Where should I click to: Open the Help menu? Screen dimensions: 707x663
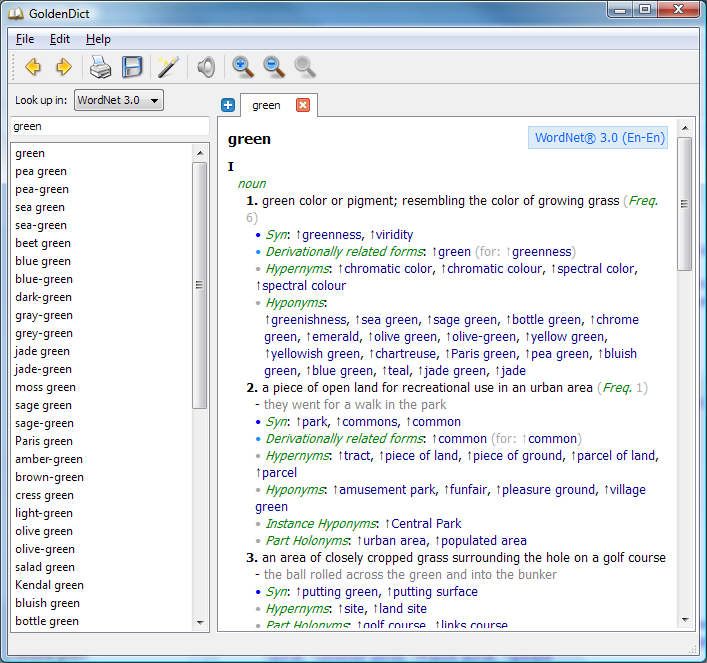(x=98, y=39)
